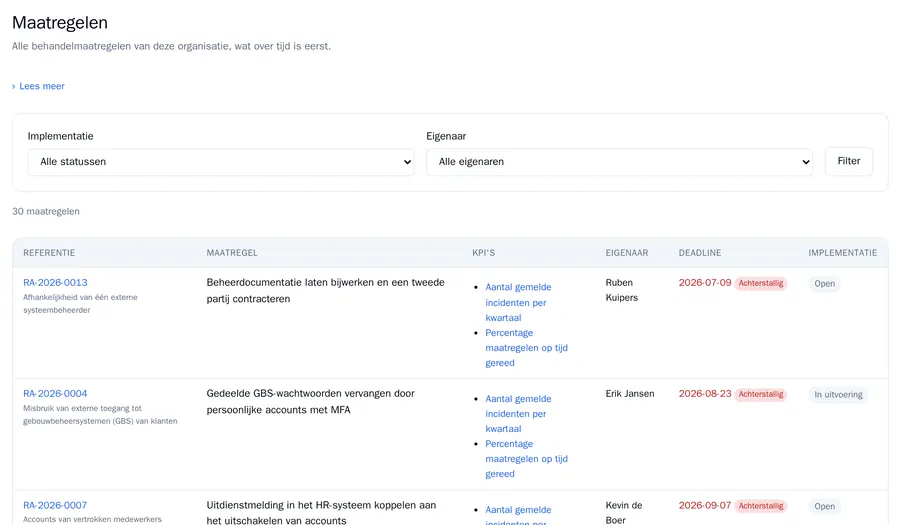Image resolution: width=900 pixels, height=525 pixels.
Task: Click the Achterstallig badge for 2026-08-23
Action: click(x=761, y=395)
